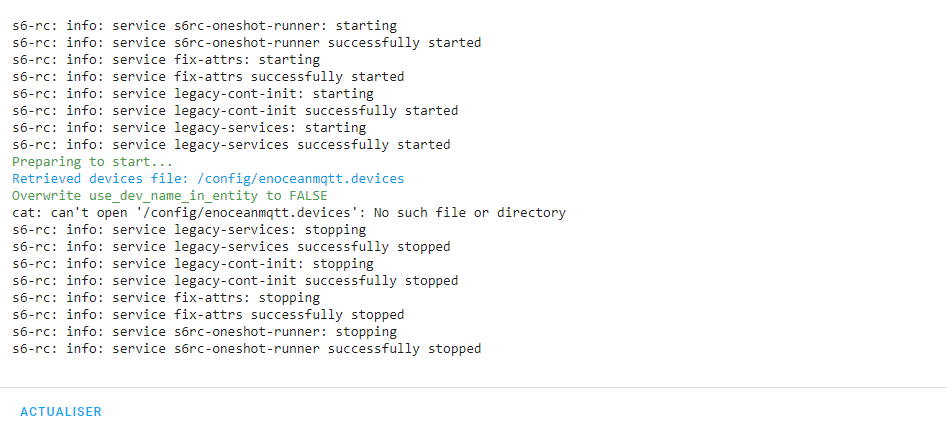This screenshot has height=429, width=947.
Task: Click the ACTUALISER refresh button
Action: 61,411
